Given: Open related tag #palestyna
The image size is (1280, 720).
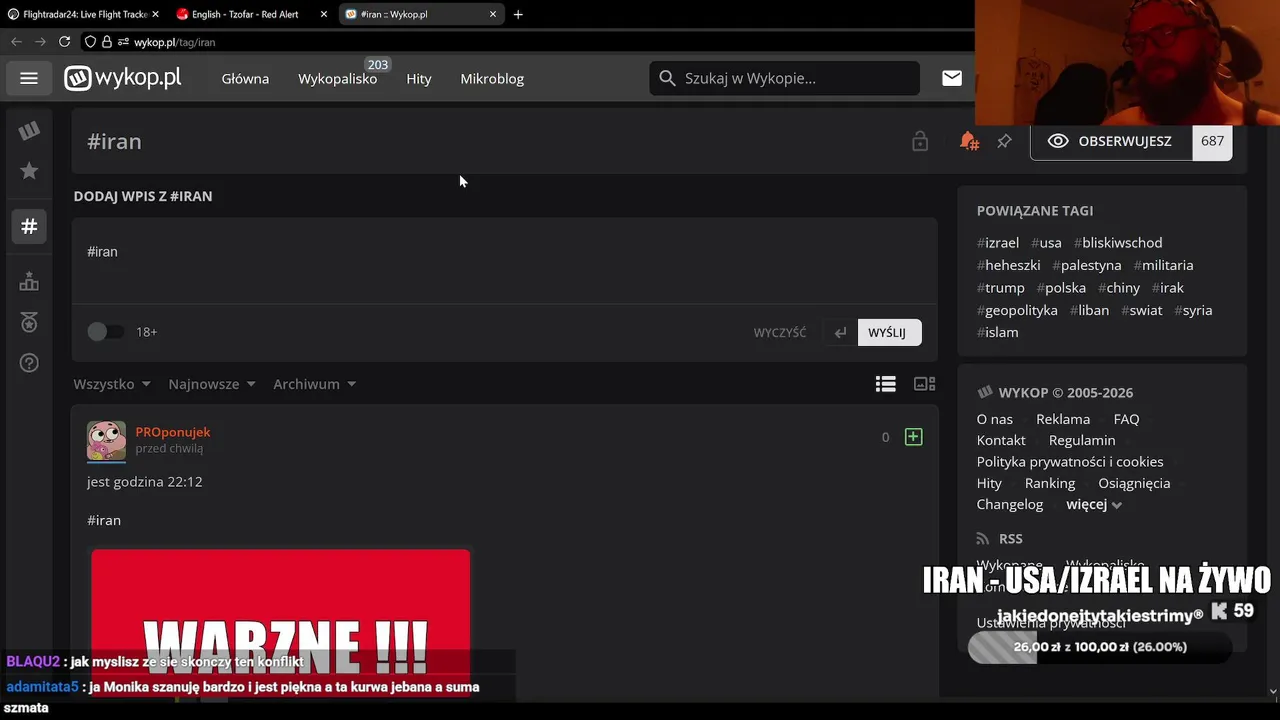Looking at the screenshot, I should pyautogui.click(x=1087, y=265).
